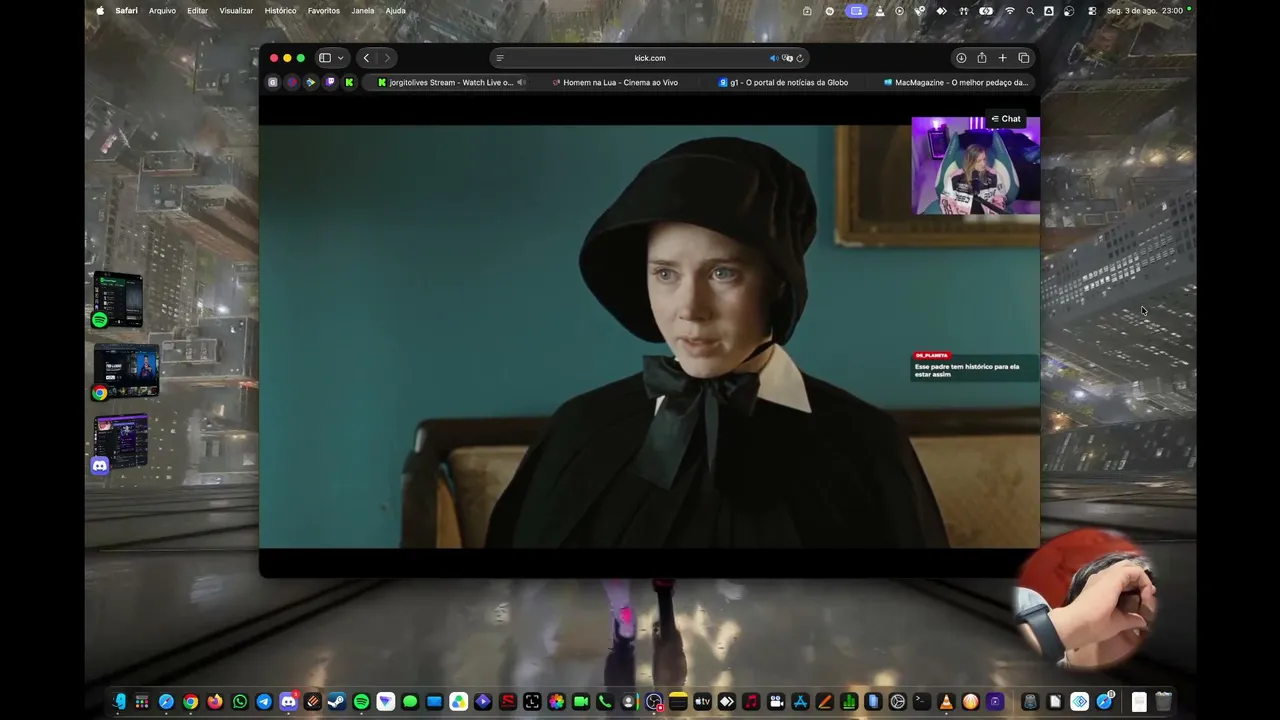
Task: Open a new Safari tab
Action: [x=1003, y=58]
